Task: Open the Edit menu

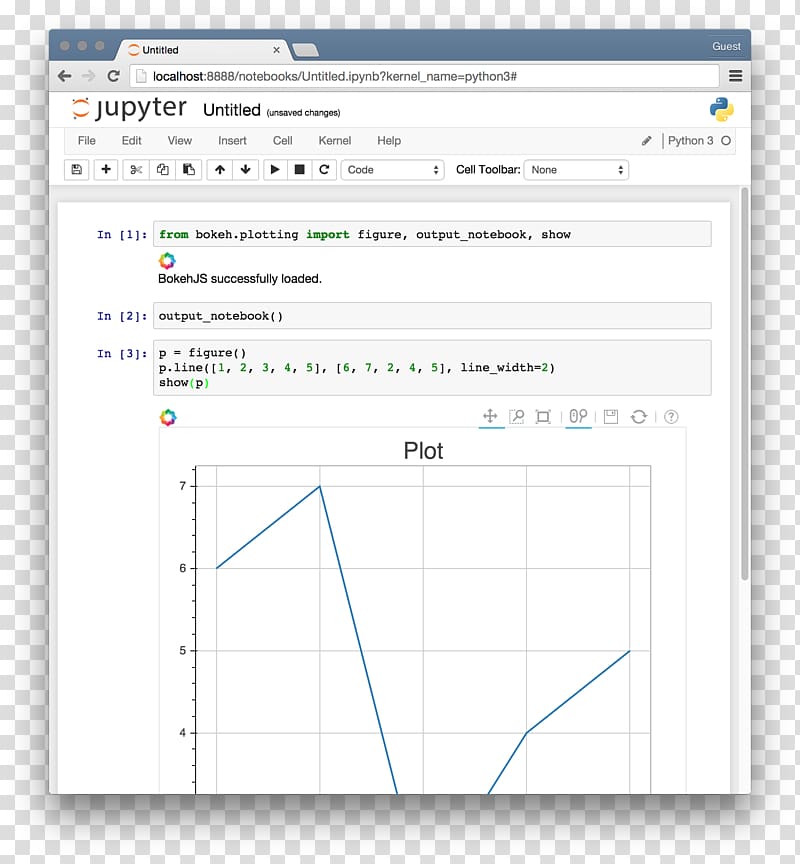Action: coord(131,141)
